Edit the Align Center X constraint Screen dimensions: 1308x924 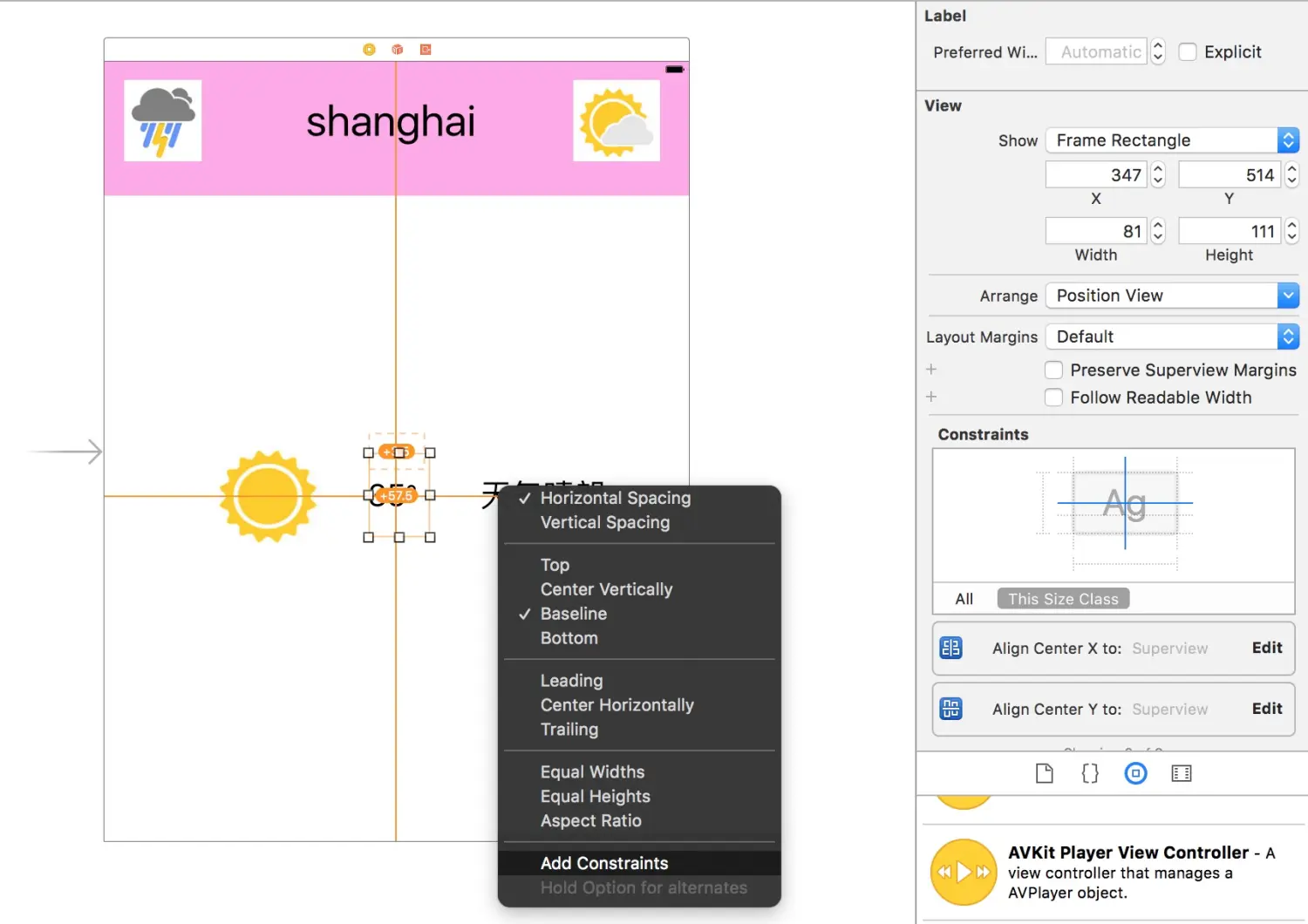tap(1266, 648)
